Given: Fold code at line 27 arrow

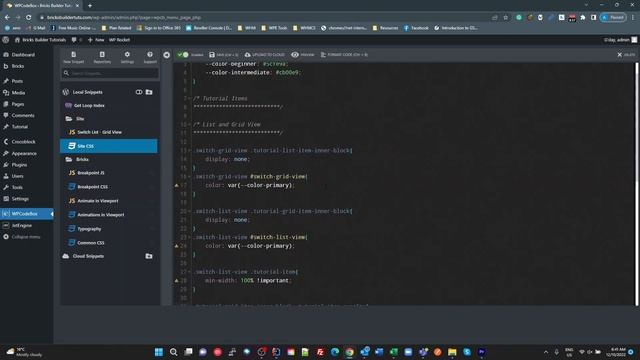Looking at the screenshot, I should click(x=189, y=272).
